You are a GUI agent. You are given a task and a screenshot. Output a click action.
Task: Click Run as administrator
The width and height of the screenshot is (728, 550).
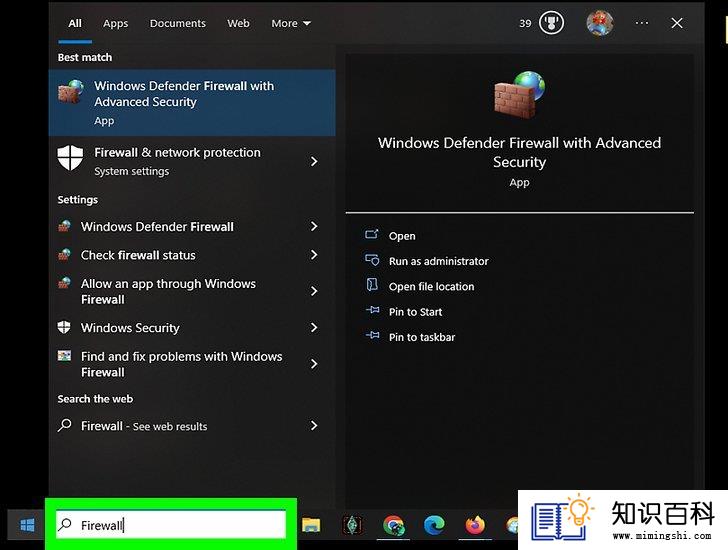tap(439, 261)
